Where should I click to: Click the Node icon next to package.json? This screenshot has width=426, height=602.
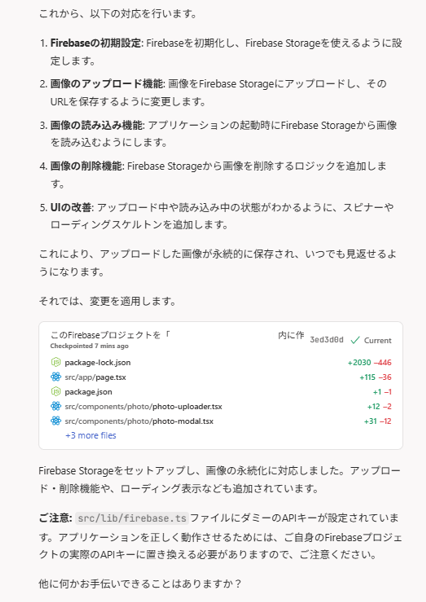pos(56,392)
